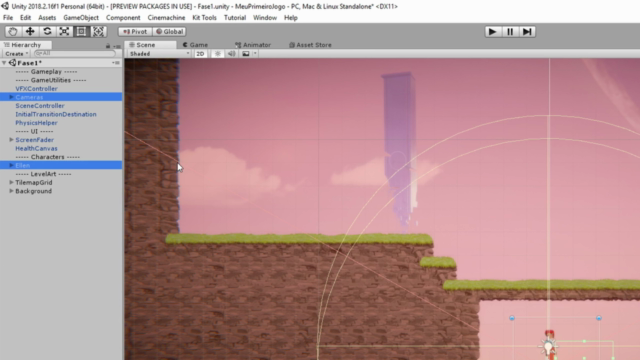The image size is (640, 360).
Task: Select the Move tool
Action: 30,31
